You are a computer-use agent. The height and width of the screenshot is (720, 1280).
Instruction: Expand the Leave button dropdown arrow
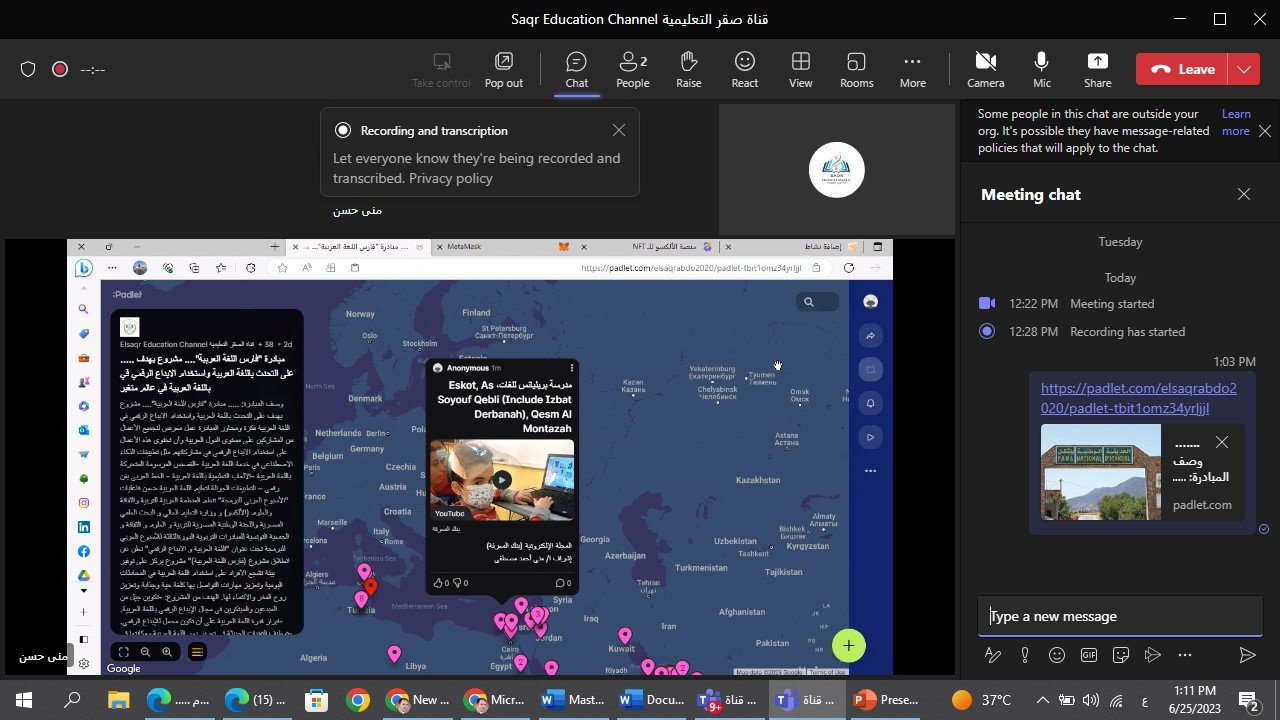[1244, 69]
